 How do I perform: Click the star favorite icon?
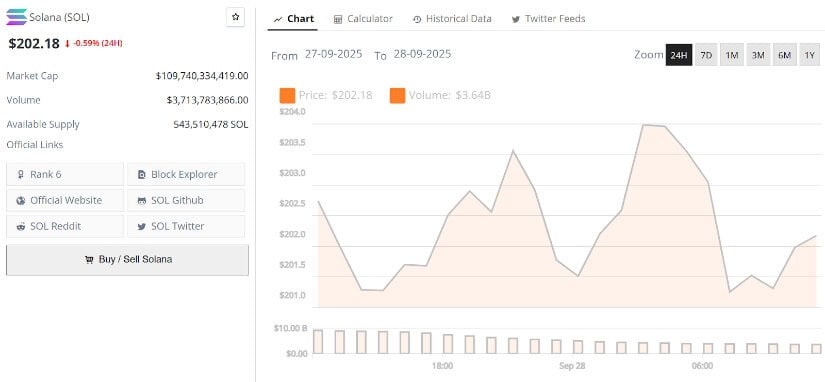click(235, 17)
